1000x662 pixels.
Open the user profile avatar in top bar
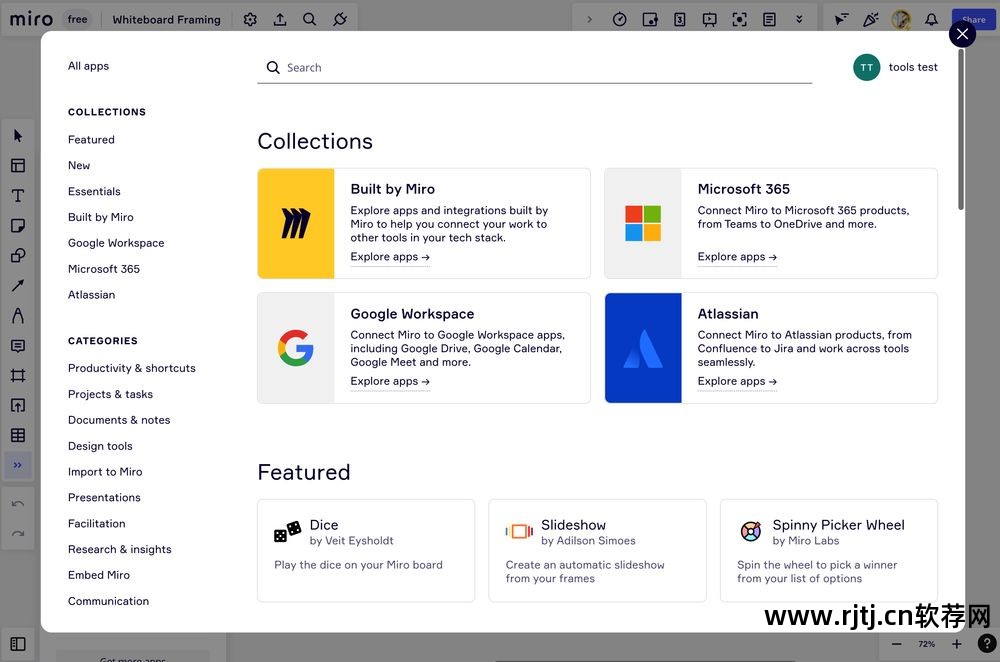(x=901, y=20)
